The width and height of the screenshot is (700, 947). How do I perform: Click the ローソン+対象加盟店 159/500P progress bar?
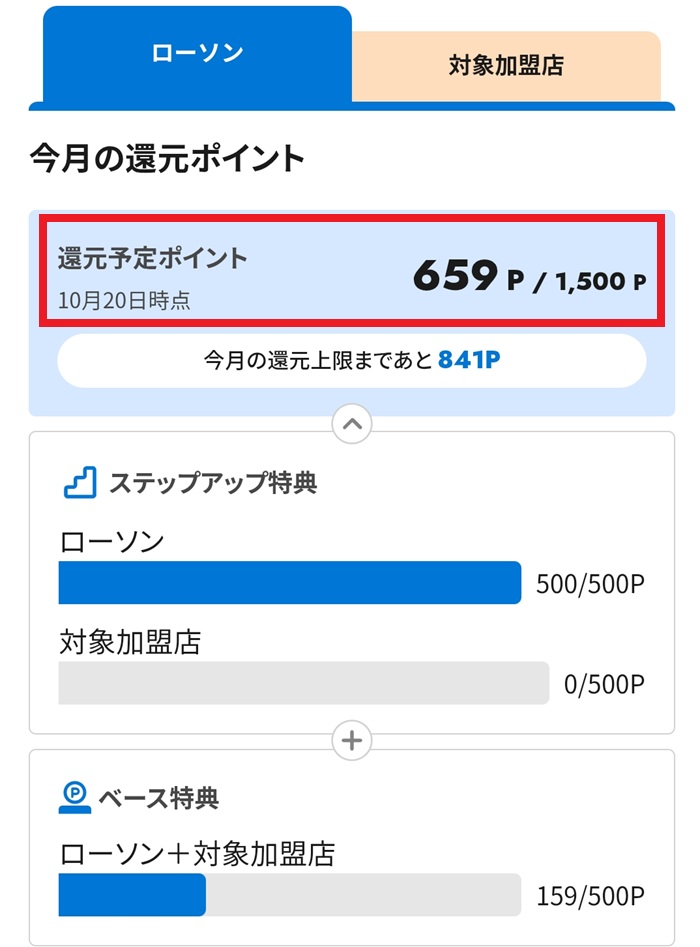click(290, 895)
